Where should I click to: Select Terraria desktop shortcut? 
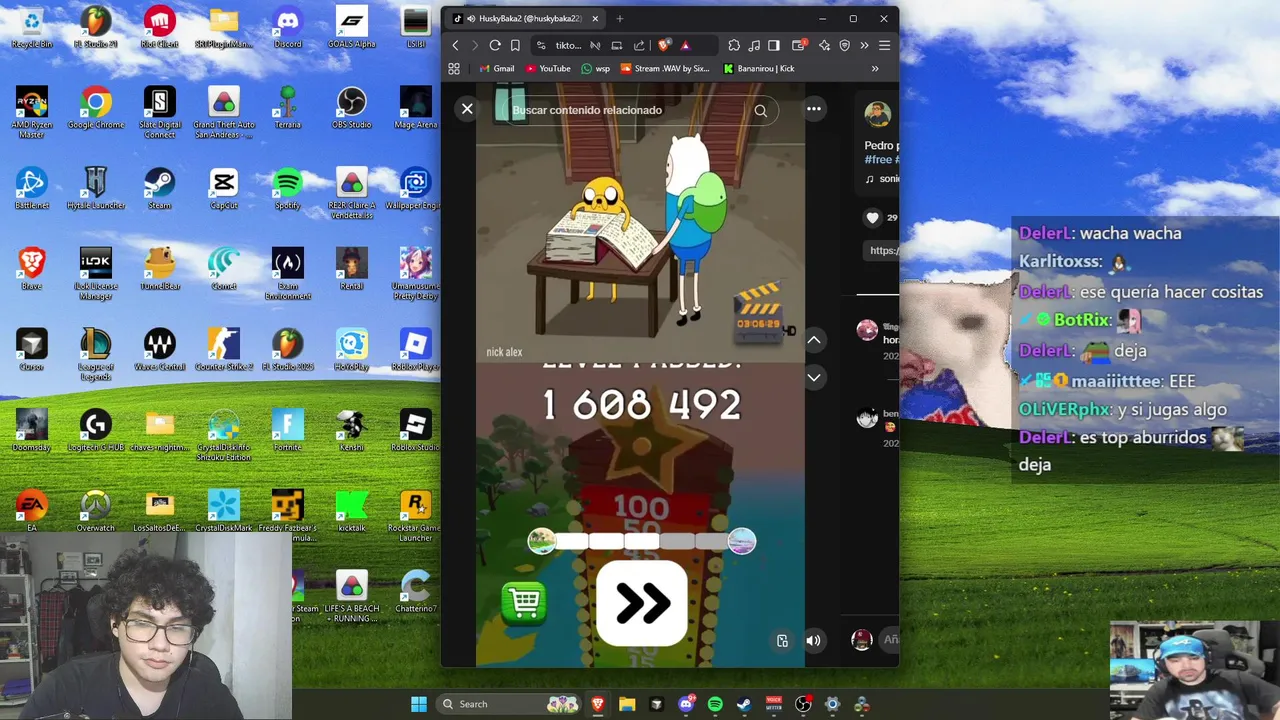[x=288, y=108]
